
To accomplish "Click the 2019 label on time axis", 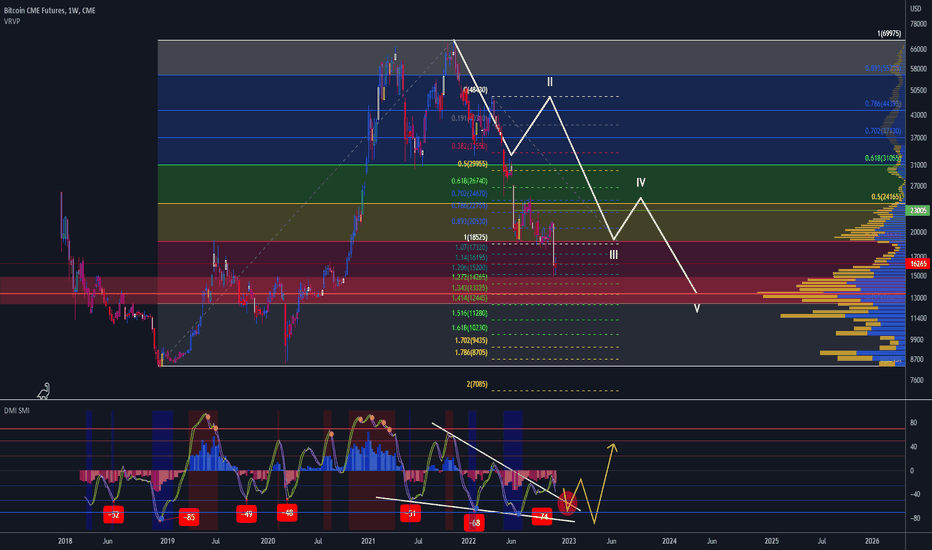I will (x=167, y=541).
